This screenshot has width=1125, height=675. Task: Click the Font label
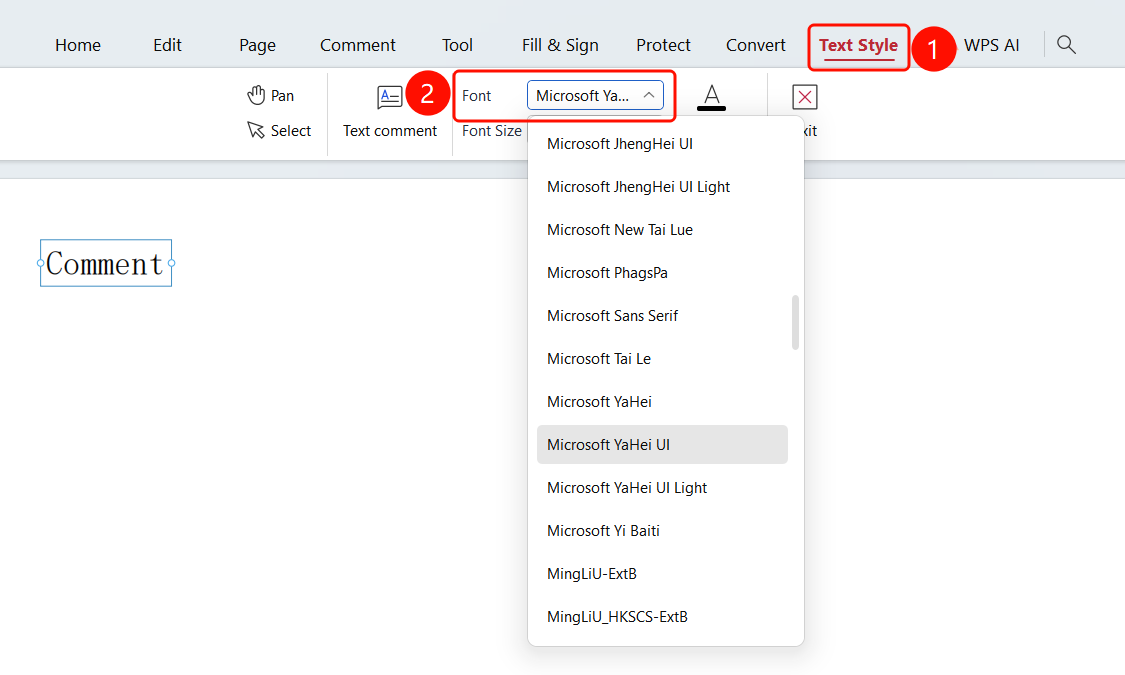click(476, 95)
